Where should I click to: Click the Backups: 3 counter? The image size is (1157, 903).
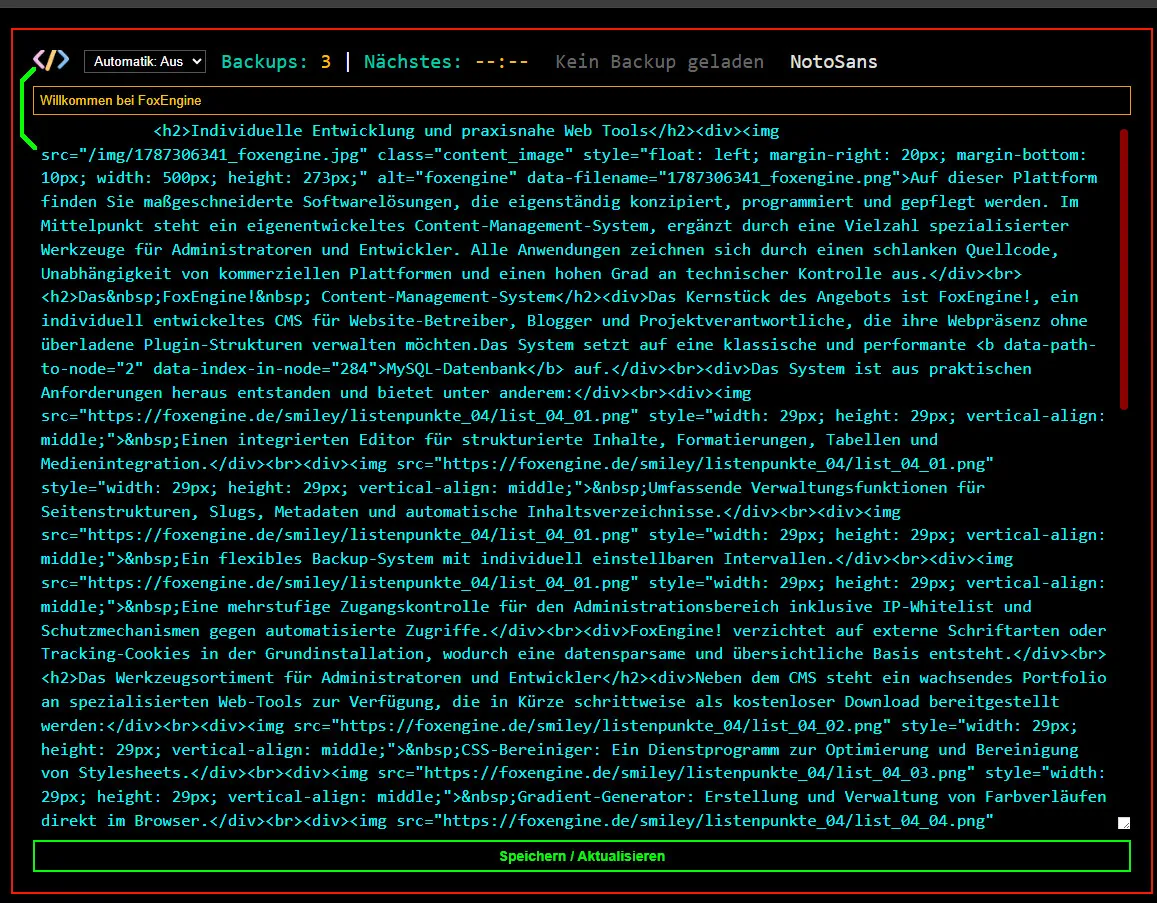click(276, 61)
